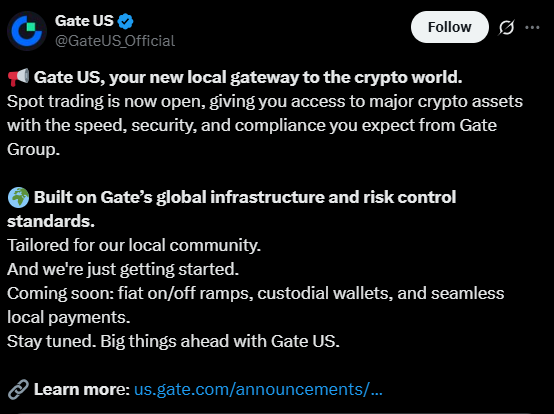Open the us.gate.com/announcements link
Viewport: 554px width, 414px height.
click(258, 389)
